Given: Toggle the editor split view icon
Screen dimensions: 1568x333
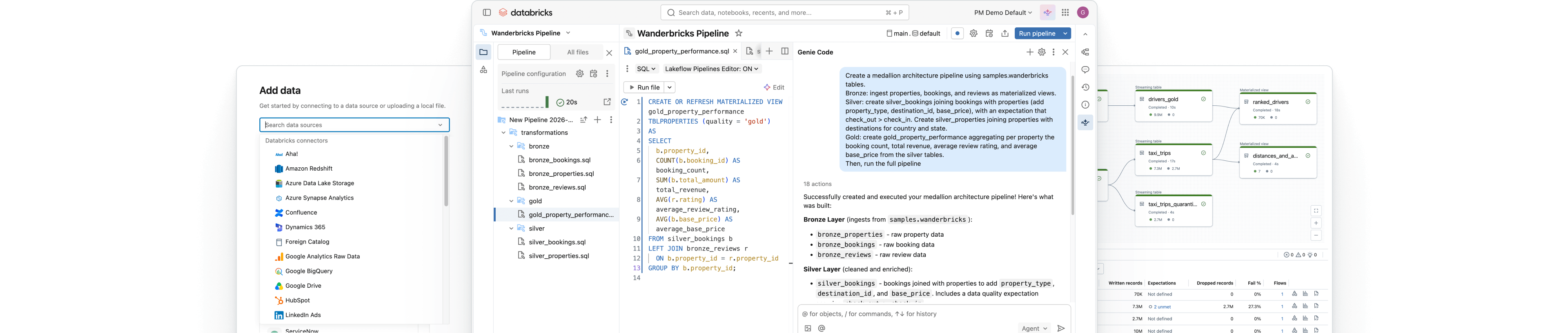Looking at the screenshot, I should click(784, 51).
